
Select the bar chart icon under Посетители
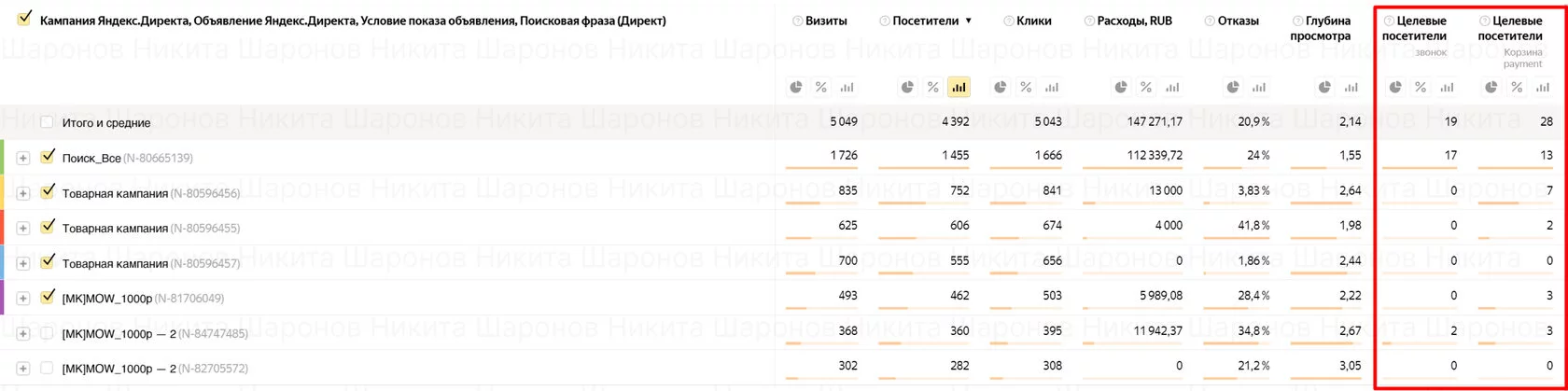[959, 87]
